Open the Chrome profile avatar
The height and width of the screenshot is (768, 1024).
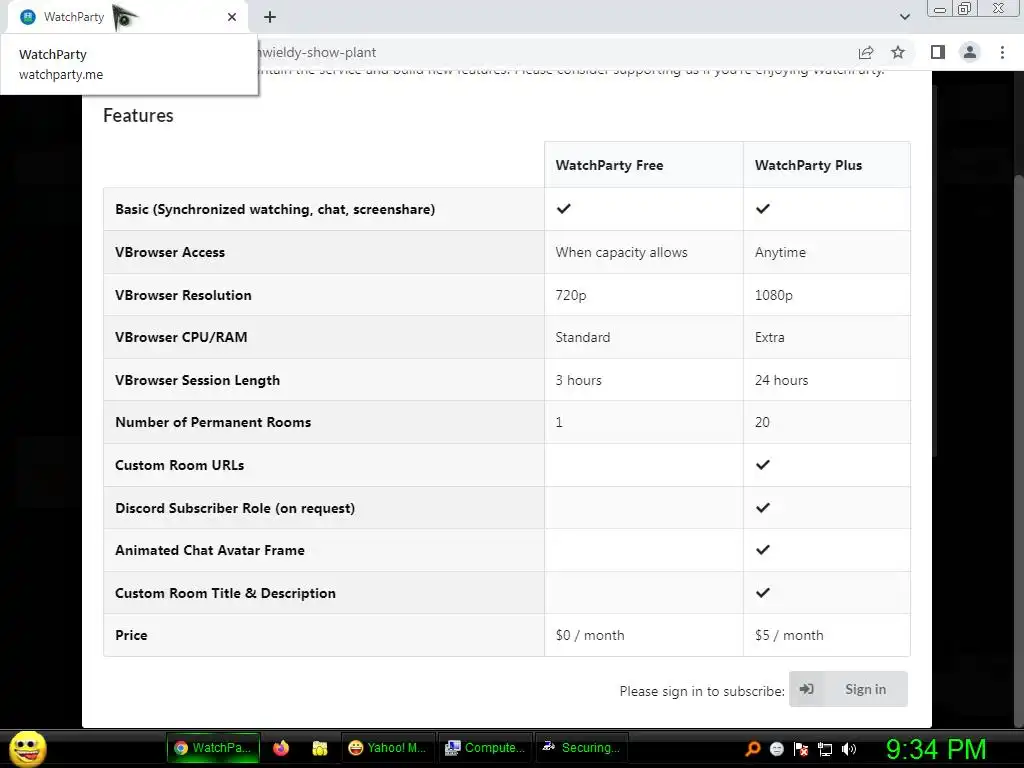click(969, 53)
